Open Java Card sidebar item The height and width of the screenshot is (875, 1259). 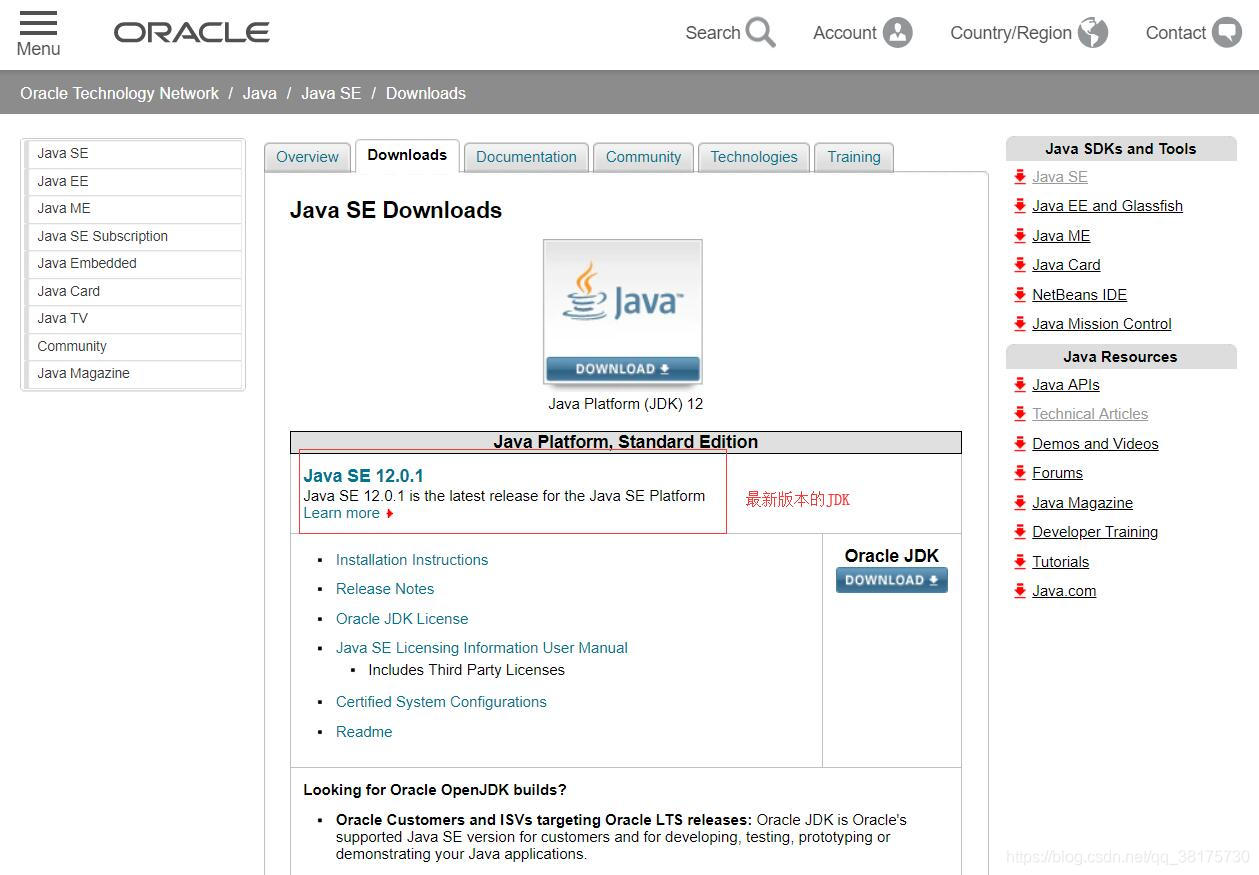(x=133, y=292)
